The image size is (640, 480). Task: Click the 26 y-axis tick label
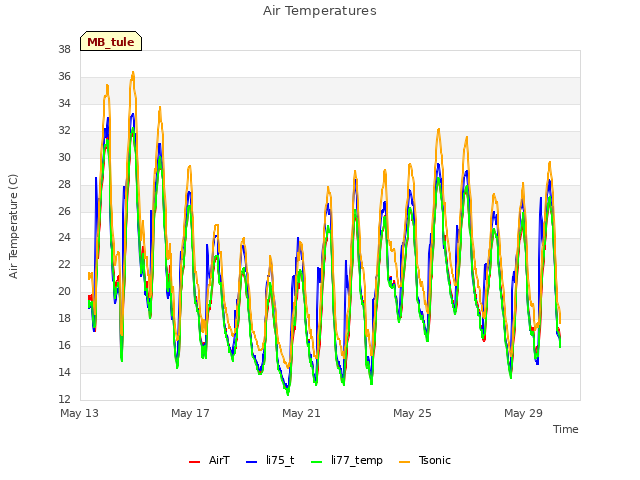point(64,211)
